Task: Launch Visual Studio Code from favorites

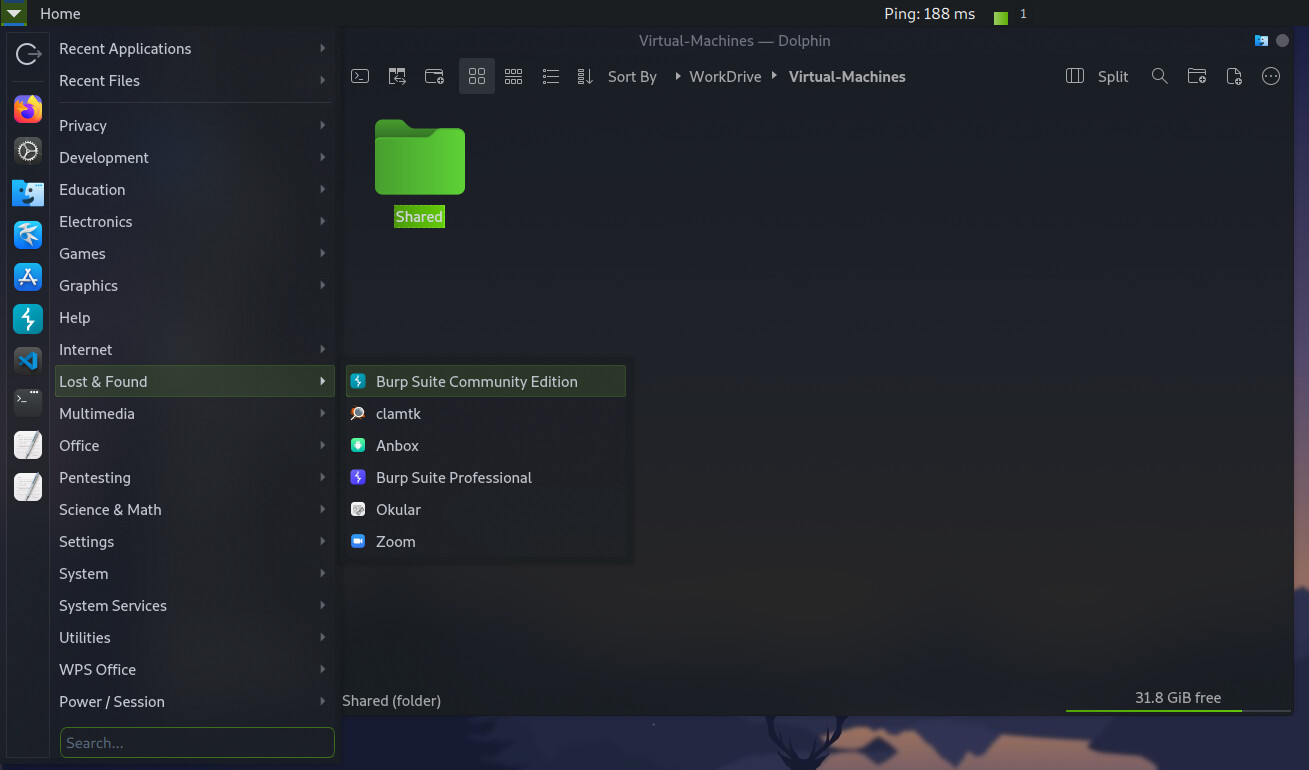Action: click(x=28, y=361)
